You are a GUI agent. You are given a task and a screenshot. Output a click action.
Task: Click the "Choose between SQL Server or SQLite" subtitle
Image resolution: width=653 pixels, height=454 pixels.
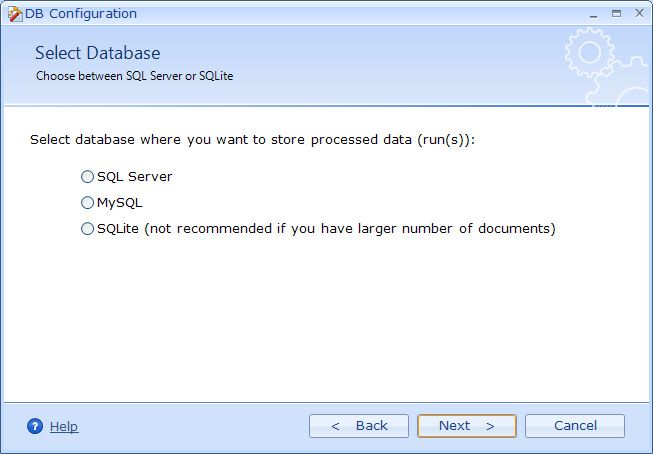pos(134,75)
